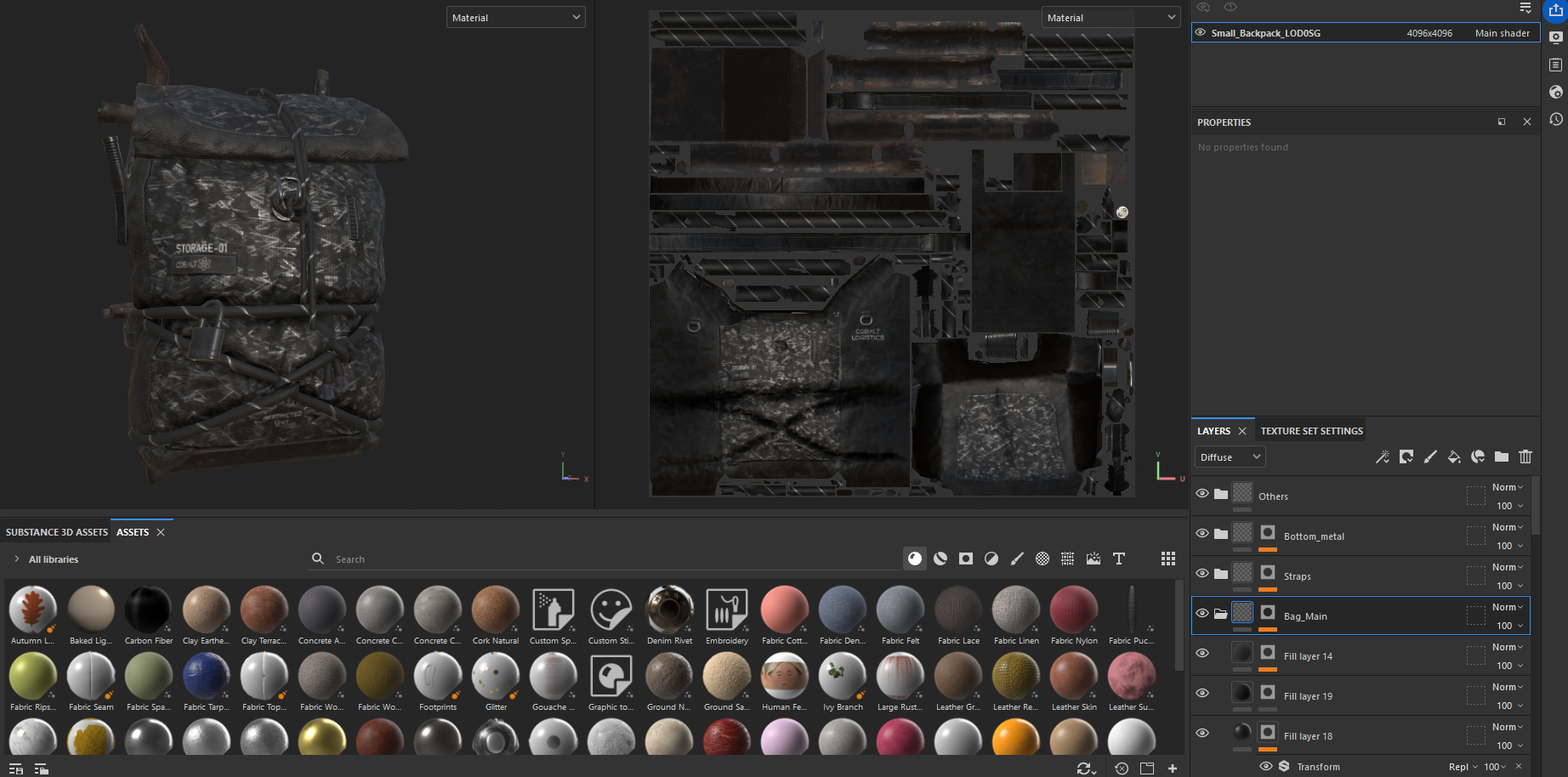Open blend mode dropdown for Others layer

point(1508,487)
